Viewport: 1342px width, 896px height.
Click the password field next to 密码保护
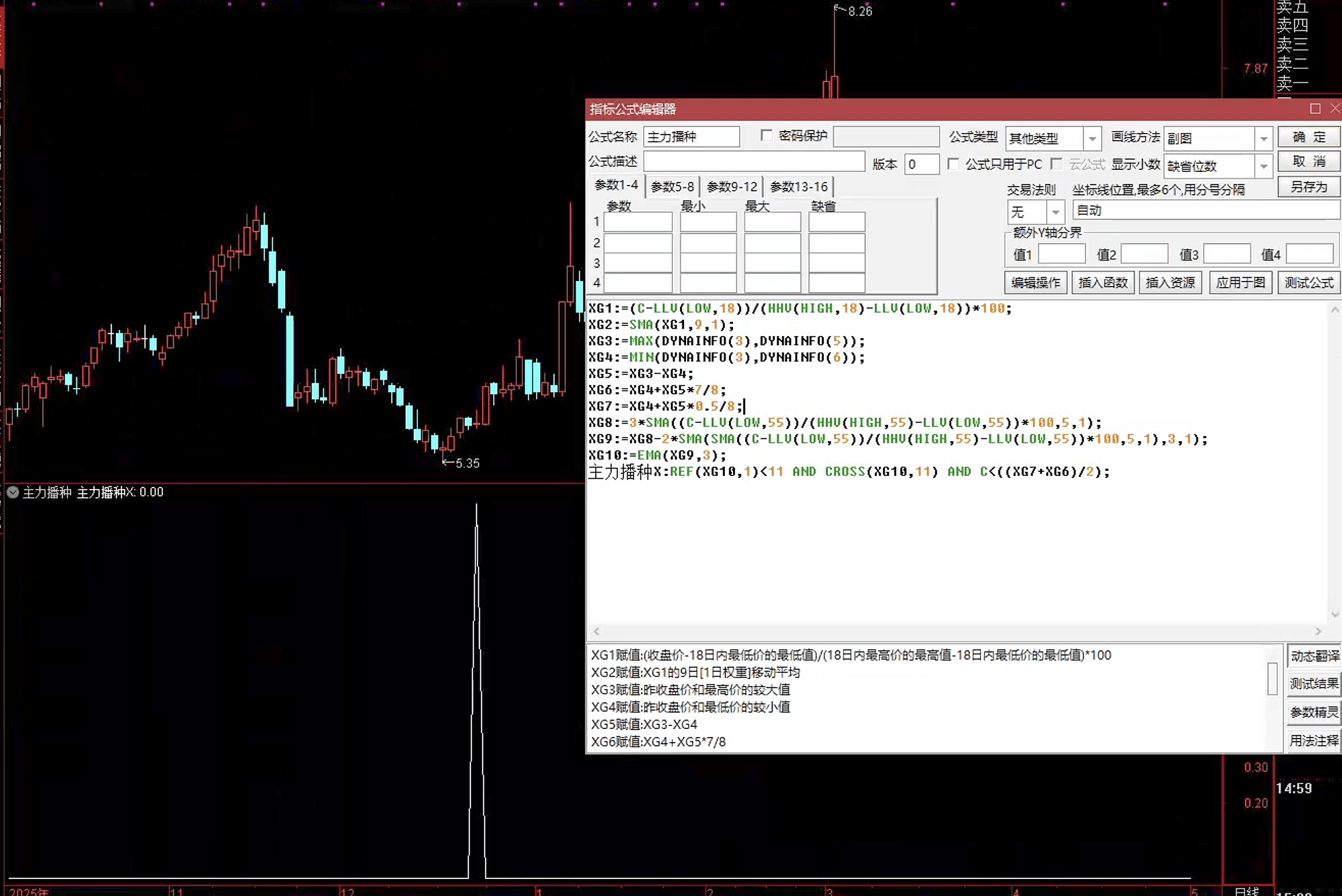tap(886, 136)
